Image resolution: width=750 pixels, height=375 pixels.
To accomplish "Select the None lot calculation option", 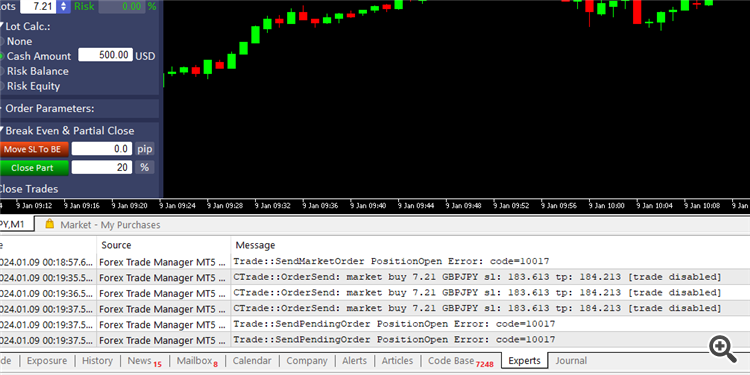I will [x=19, y=42].
